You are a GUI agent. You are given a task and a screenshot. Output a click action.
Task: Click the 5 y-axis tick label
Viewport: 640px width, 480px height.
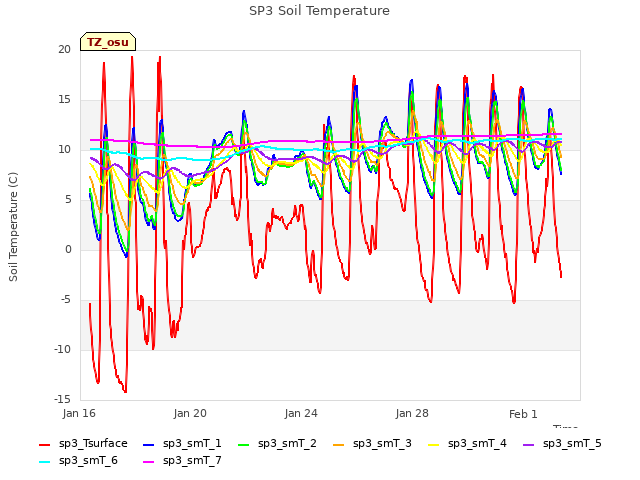point(68,200)
